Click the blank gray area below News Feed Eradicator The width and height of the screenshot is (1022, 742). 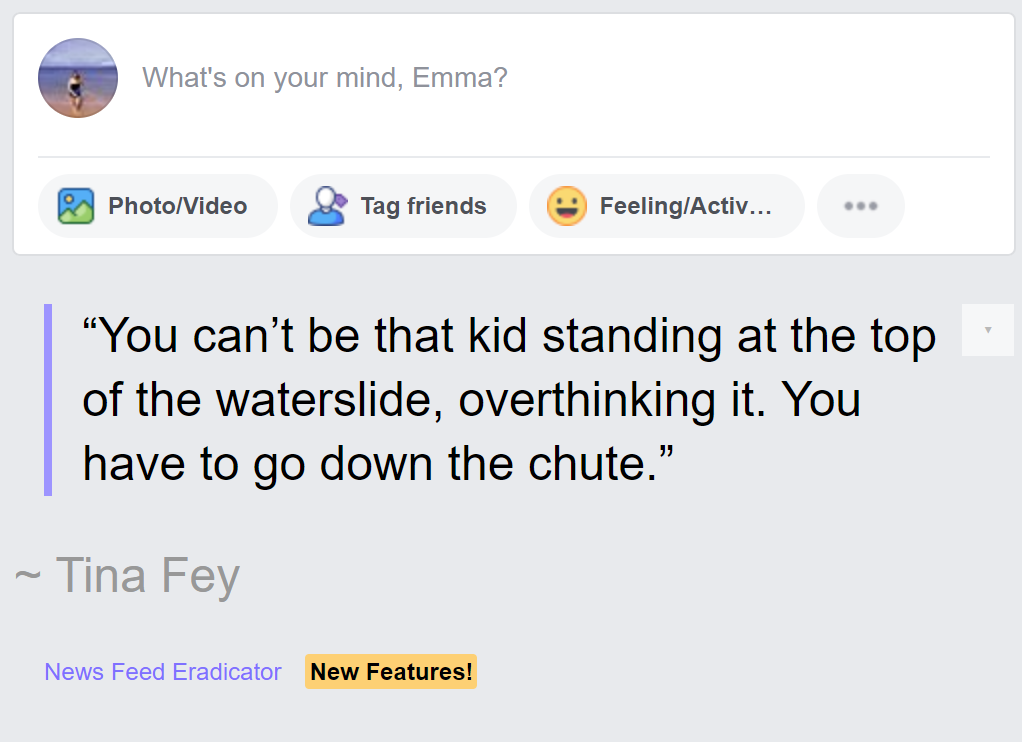click(x=511, y=717)
